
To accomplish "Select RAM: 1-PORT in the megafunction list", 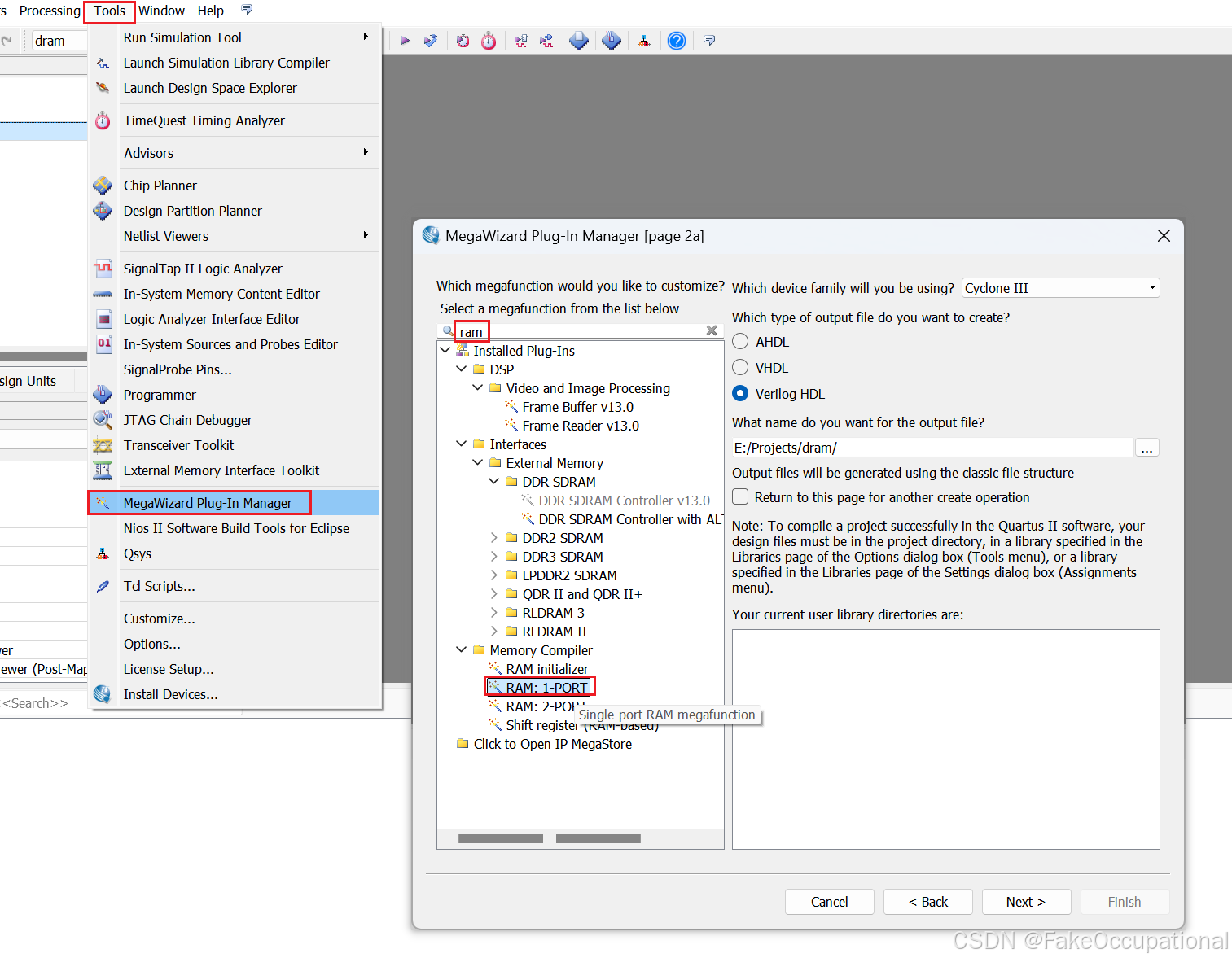I will pyautogui.click(x=546, y=688).
